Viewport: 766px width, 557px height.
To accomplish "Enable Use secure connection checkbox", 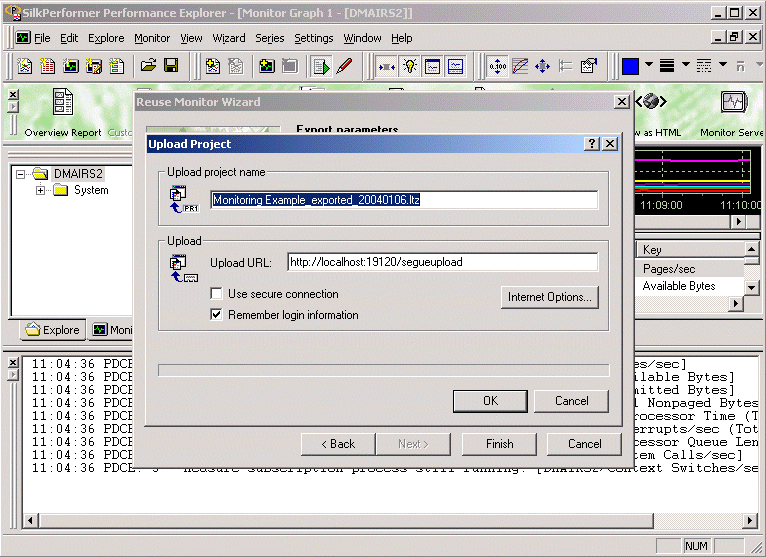I will (216, 294).
